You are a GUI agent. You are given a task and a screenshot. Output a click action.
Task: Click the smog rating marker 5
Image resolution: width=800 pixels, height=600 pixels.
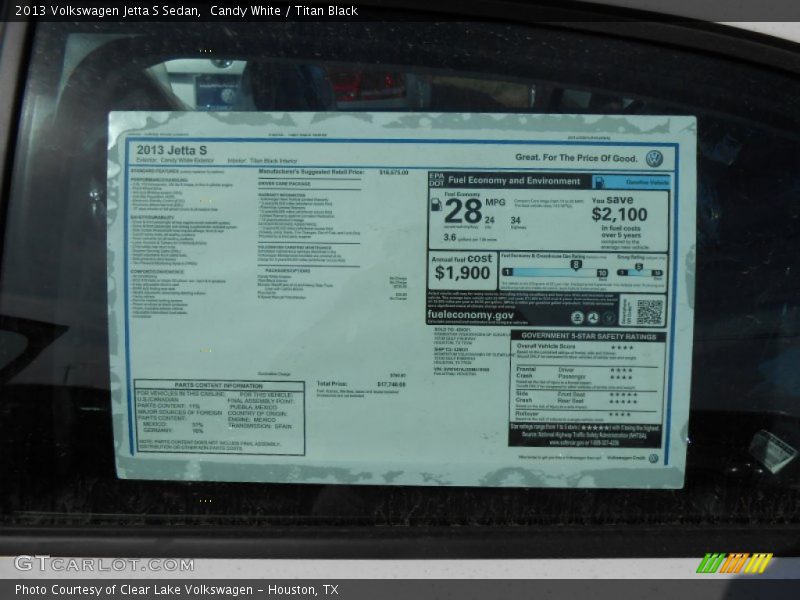point(637,267)
